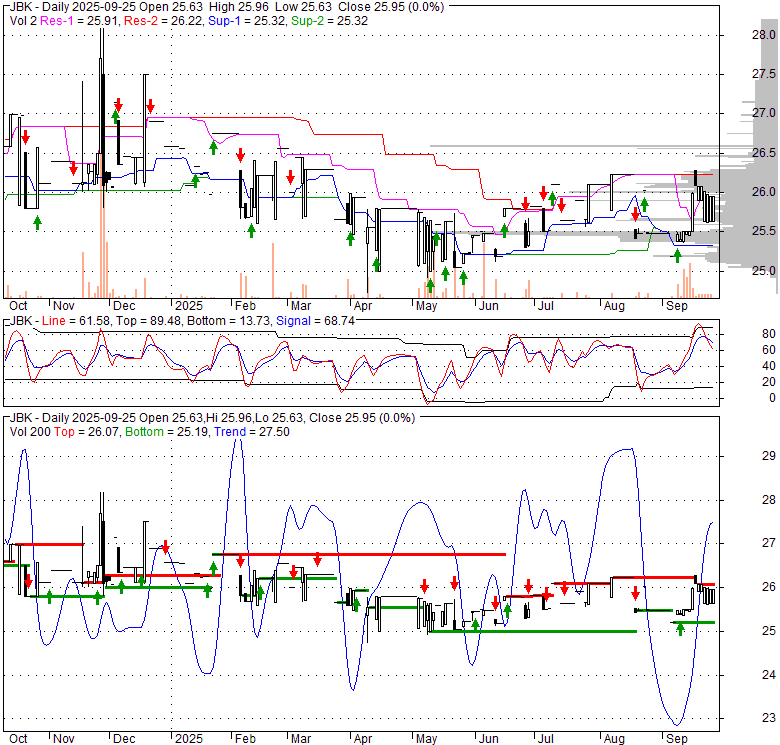Screen dimensions: 780x745
Task: Click the 27.5 price axis label
Action: [x=764, y=74]
